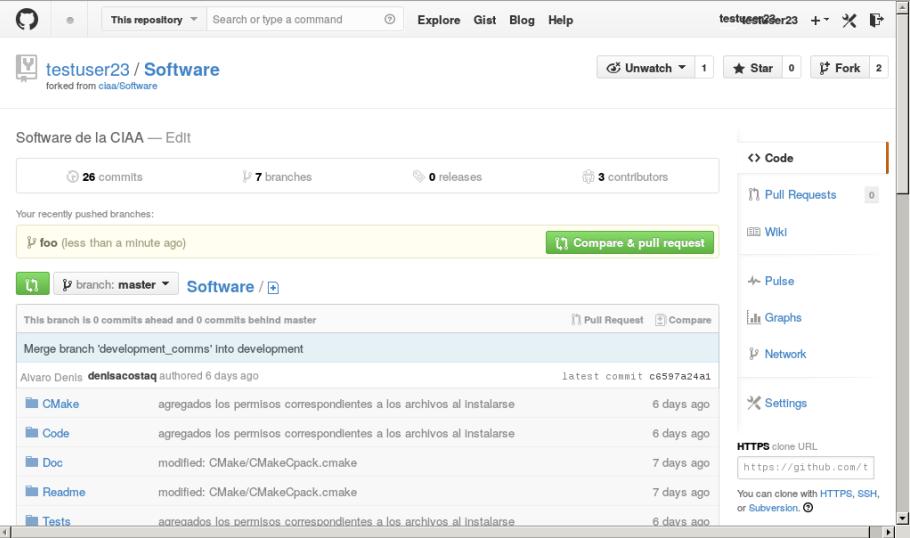
Task: Open Wiki in sidebar
Action: pyautogui.click(x=776, y=232)
